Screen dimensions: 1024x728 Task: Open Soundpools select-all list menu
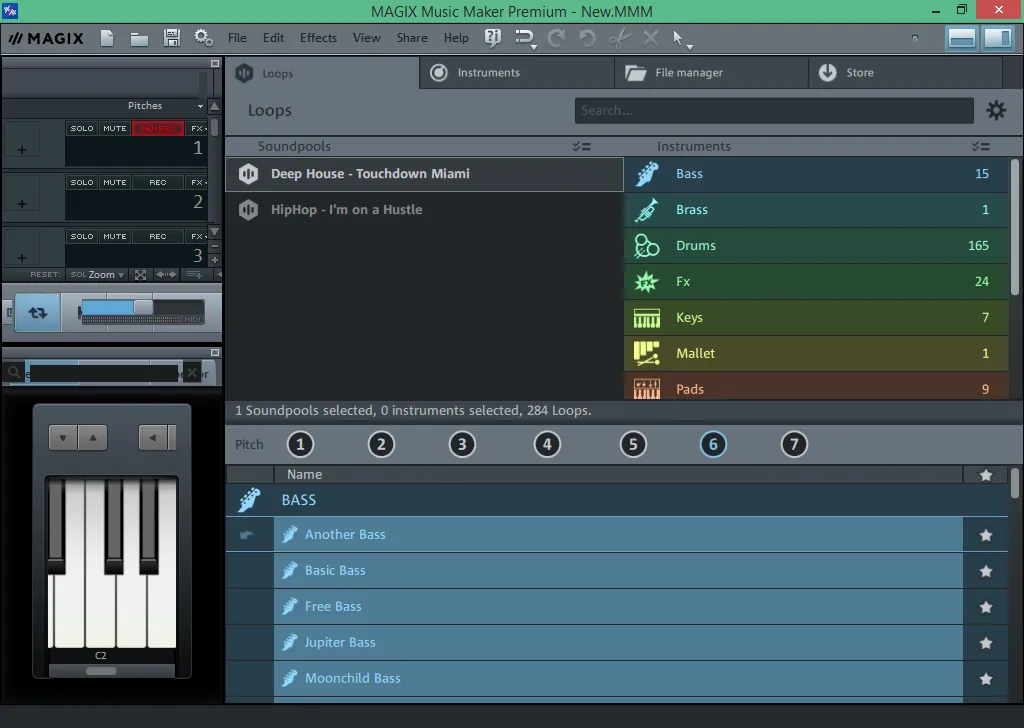coord(581,147)
